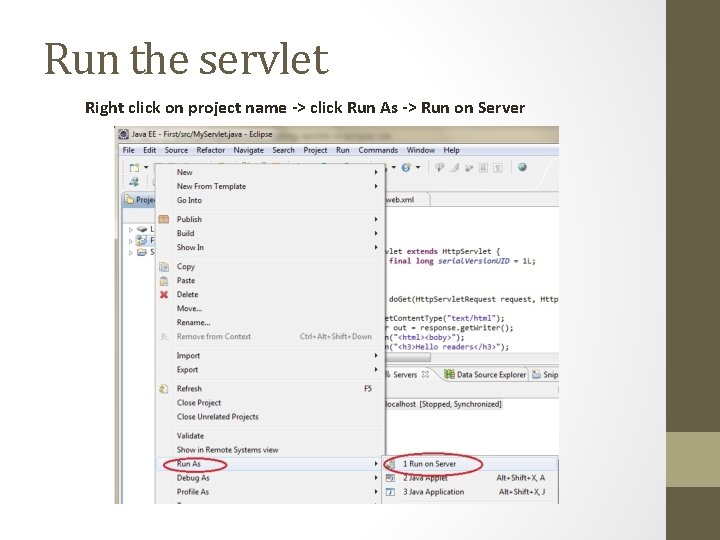The height and width of the screenshot is (540, 720).
Task: Click the web browser globe icon in the toolbar
Action: click(522, 167)
